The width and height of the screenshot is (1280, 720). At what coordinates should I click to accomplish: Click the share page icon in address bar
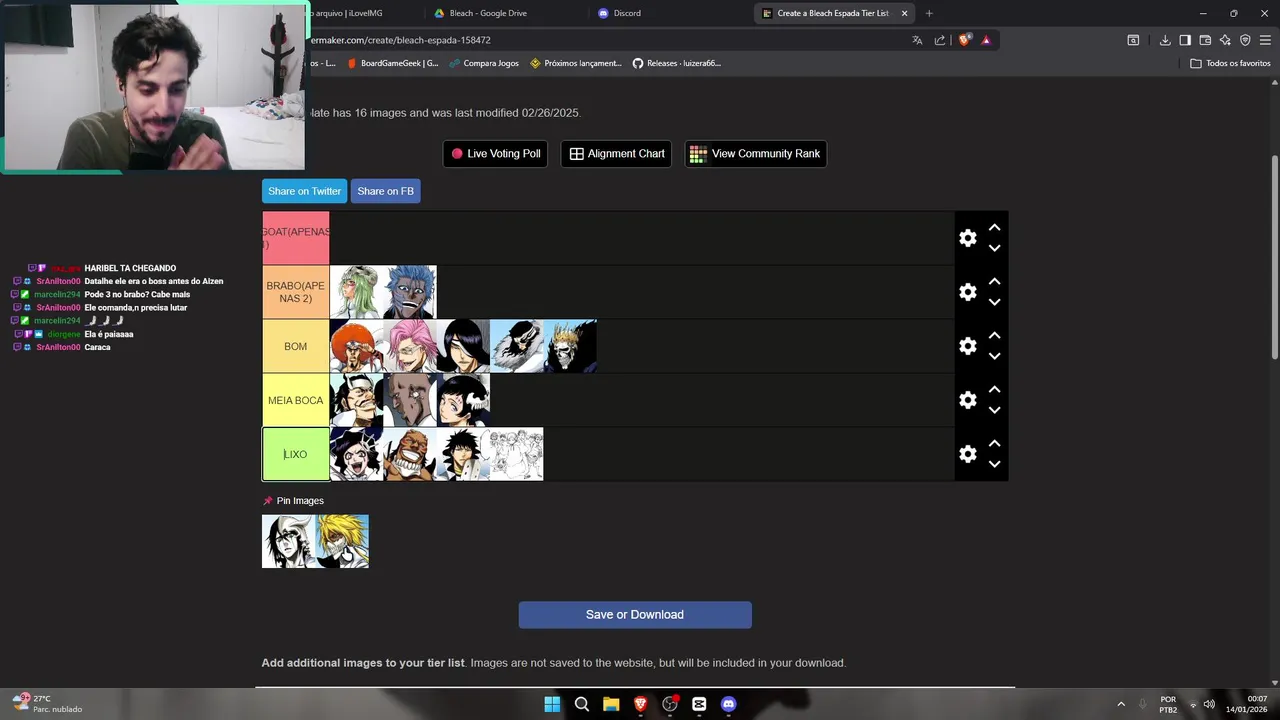(940, 40)
